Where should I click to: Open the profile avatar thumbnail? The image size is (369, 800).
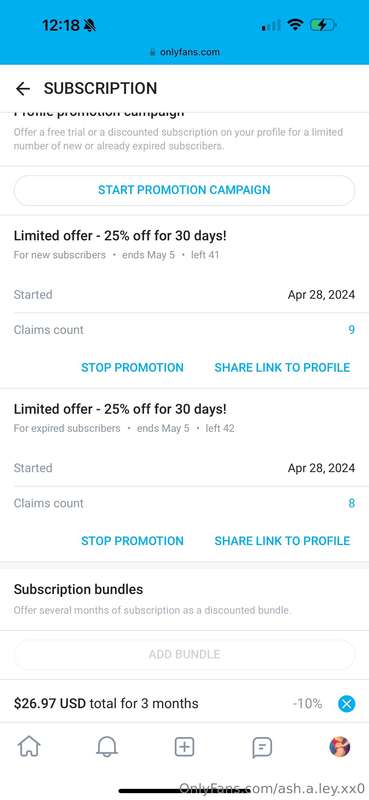(x=339, y=747)
